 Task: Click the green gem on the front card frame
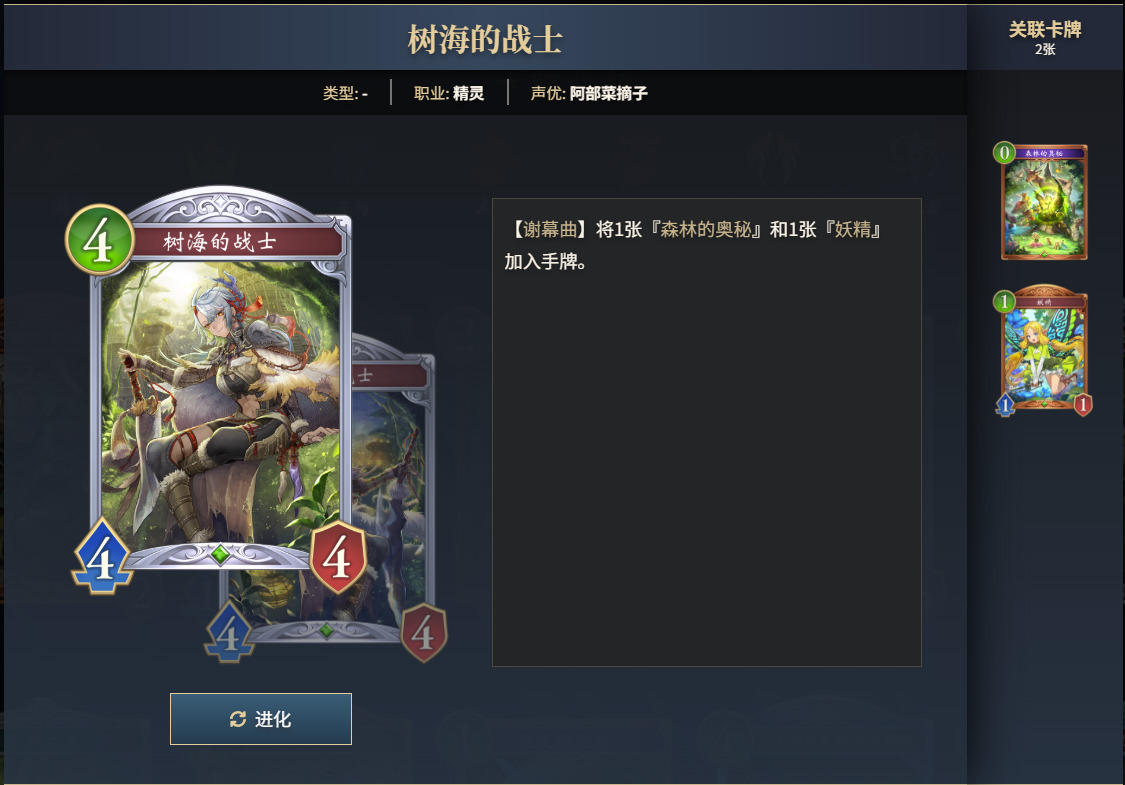220,554
